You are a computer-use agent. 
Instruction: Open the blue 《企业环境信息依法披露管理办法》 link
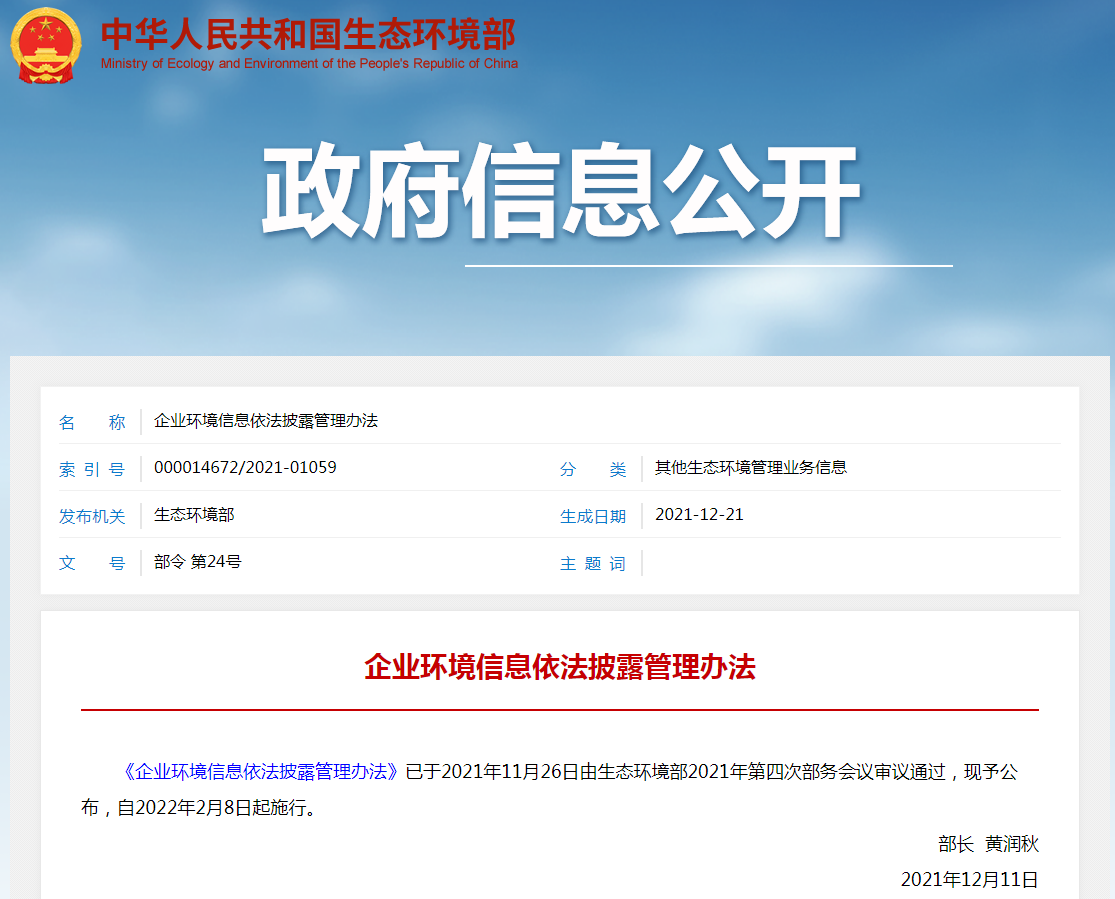click(x=260, y=772)
